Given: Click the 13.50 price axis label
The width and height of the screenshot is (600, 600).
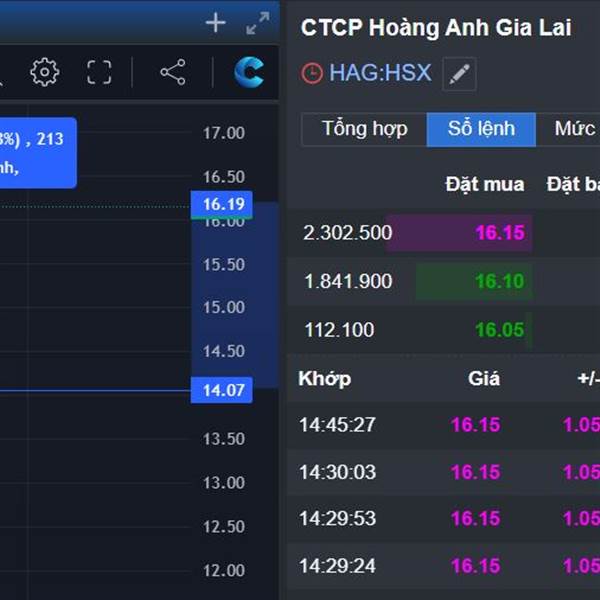Looking at the screenshot, I should (224, 439).
